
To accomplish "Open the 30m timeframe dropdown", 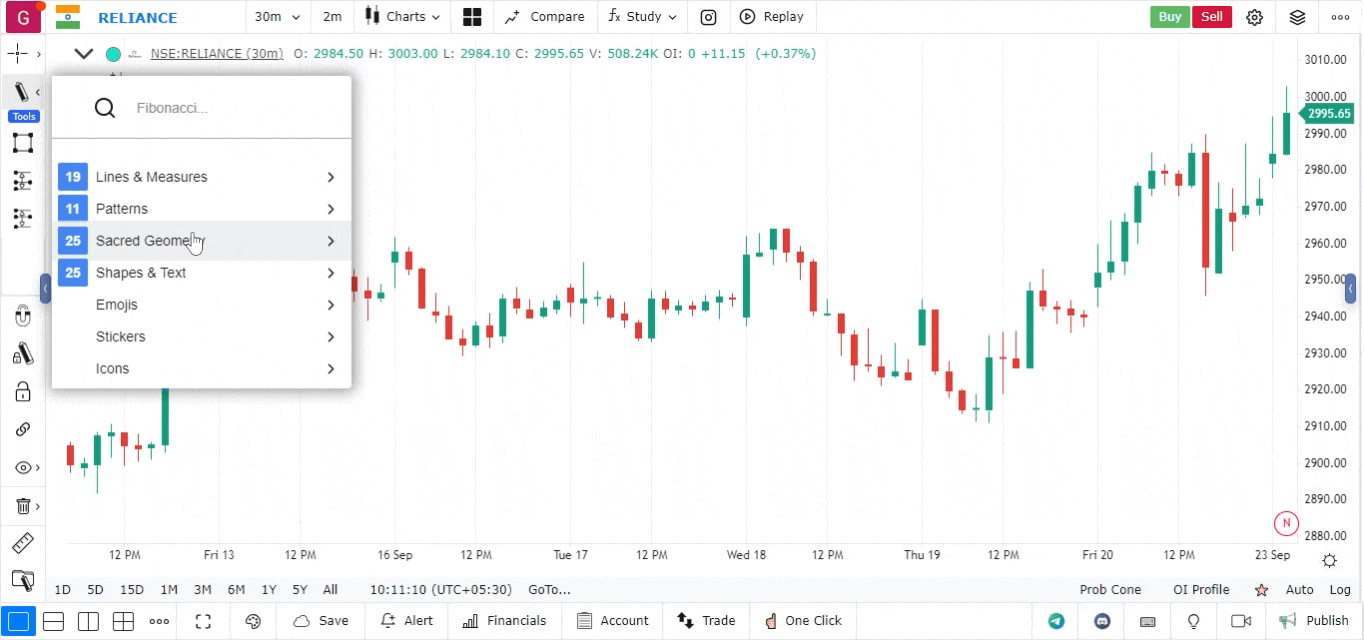I will (x=277, y=17).
